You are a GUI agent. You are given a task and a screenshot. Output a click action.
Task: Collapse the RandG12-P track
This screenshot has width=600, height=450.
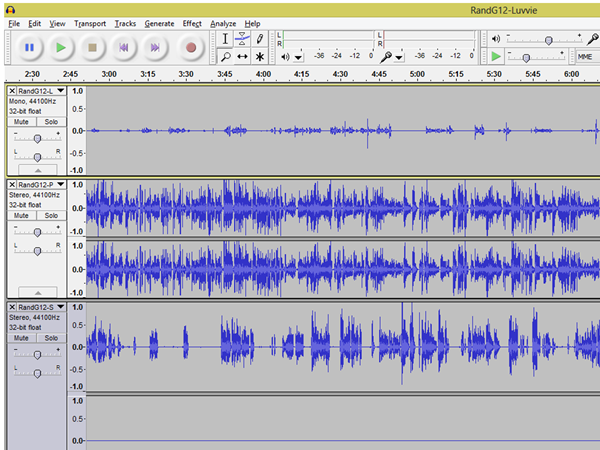click(x=38, y=292)
